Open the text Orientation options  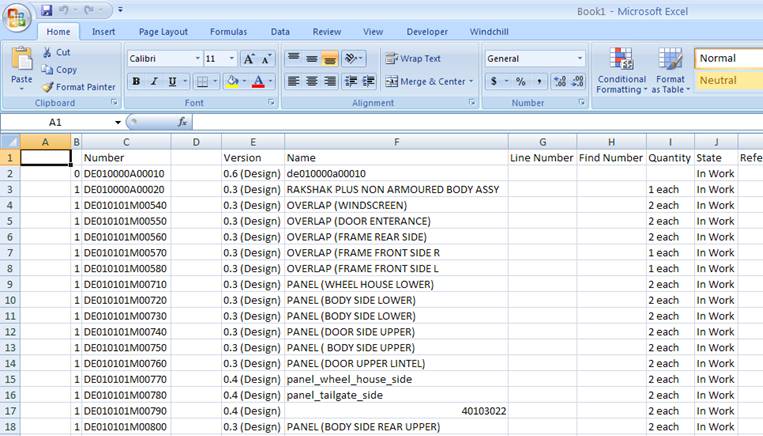(x=354, y=59)
